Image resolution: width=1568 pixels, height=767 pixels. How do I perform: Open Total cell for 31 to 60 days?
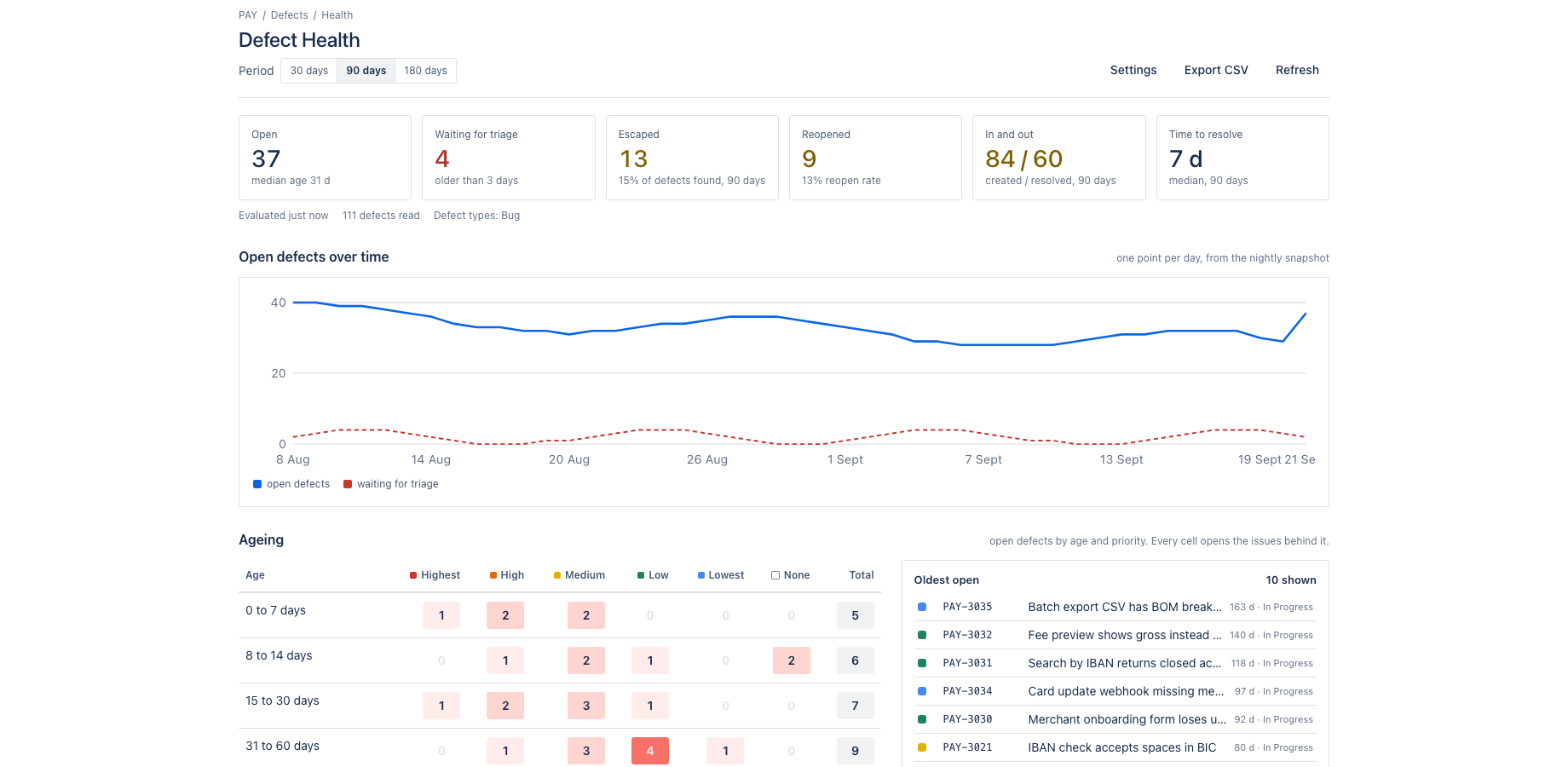point(856,751)
